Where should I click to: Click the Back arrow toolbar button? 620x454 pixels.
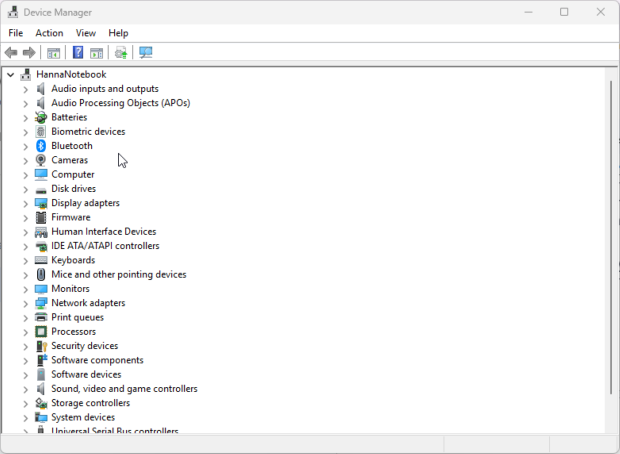[11, 53]
